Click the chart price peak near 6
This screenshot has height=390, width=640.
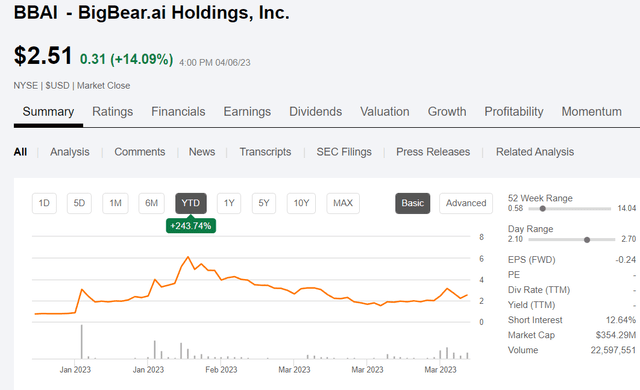pyautogui.click(x=188, y=257)
